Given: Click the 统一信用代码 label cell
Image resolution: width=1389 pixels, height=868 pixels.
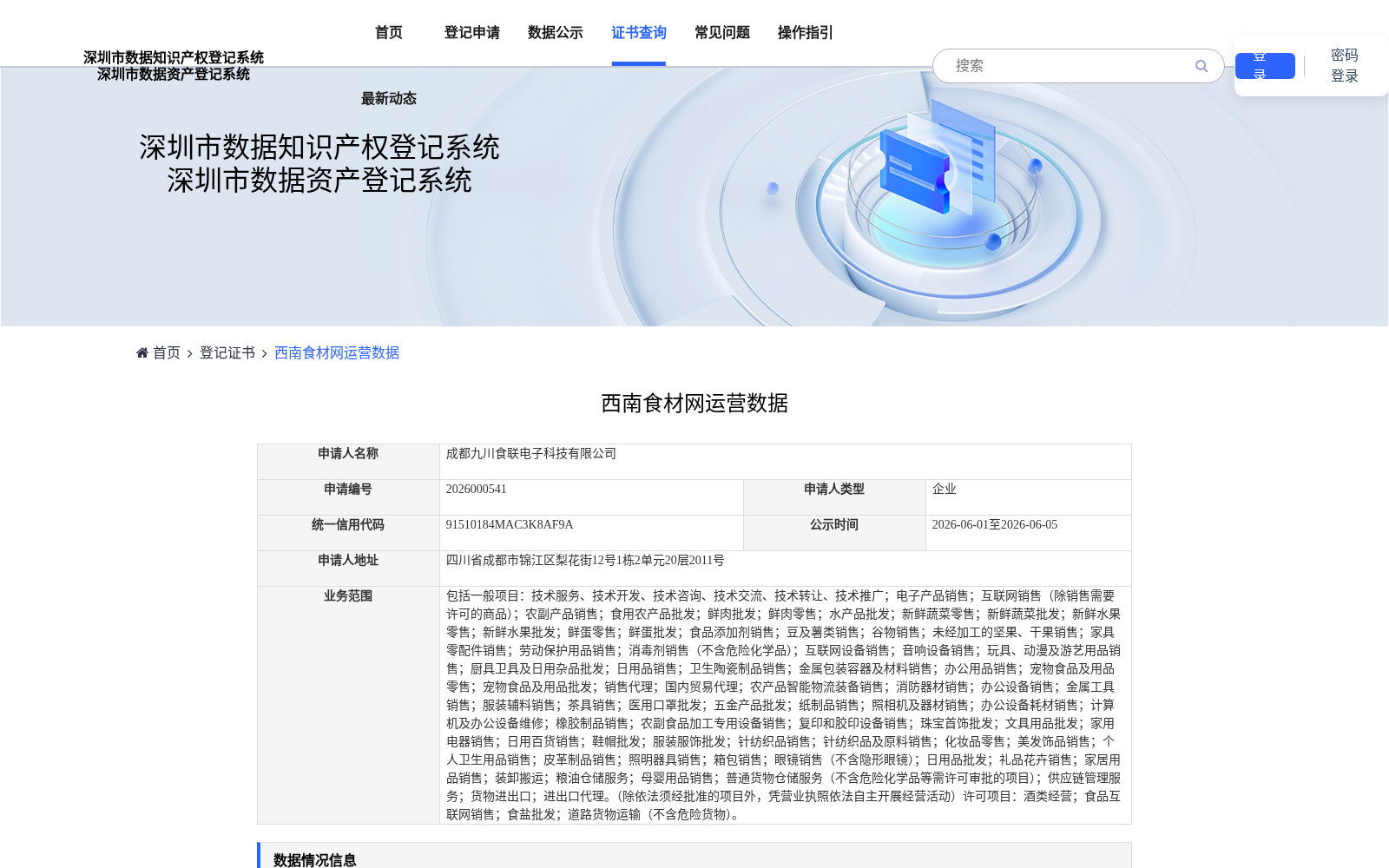Looking at the screenshot, I should point(348,533).
